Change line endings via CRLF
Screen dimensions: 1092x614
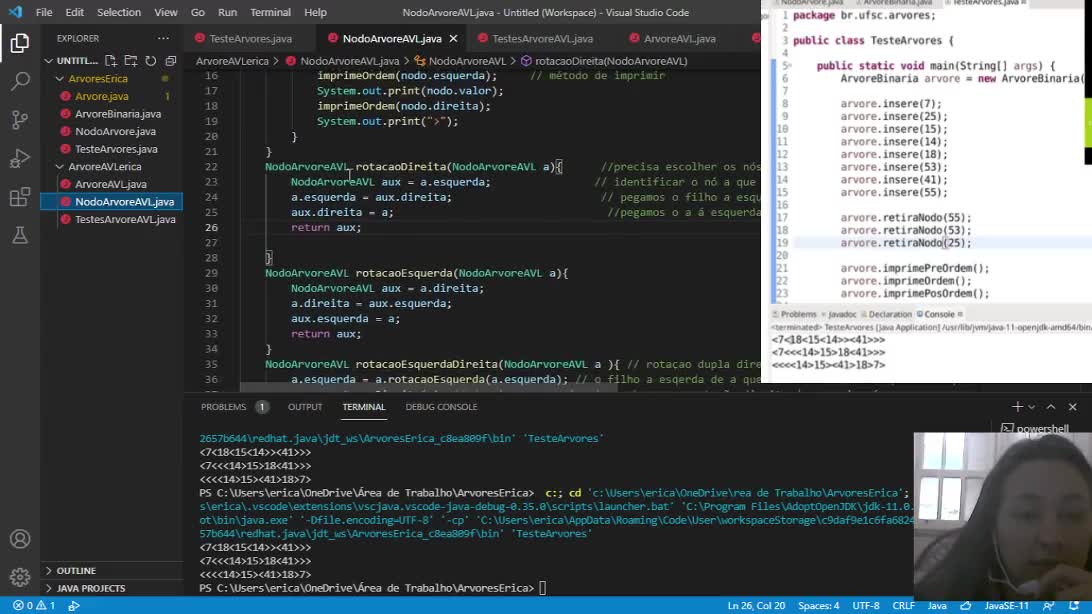tap(903, 606)
